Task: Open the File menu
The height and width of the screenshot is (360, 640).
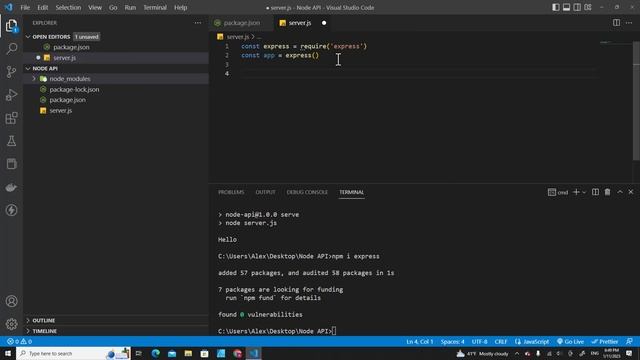Action: (25, 7)
